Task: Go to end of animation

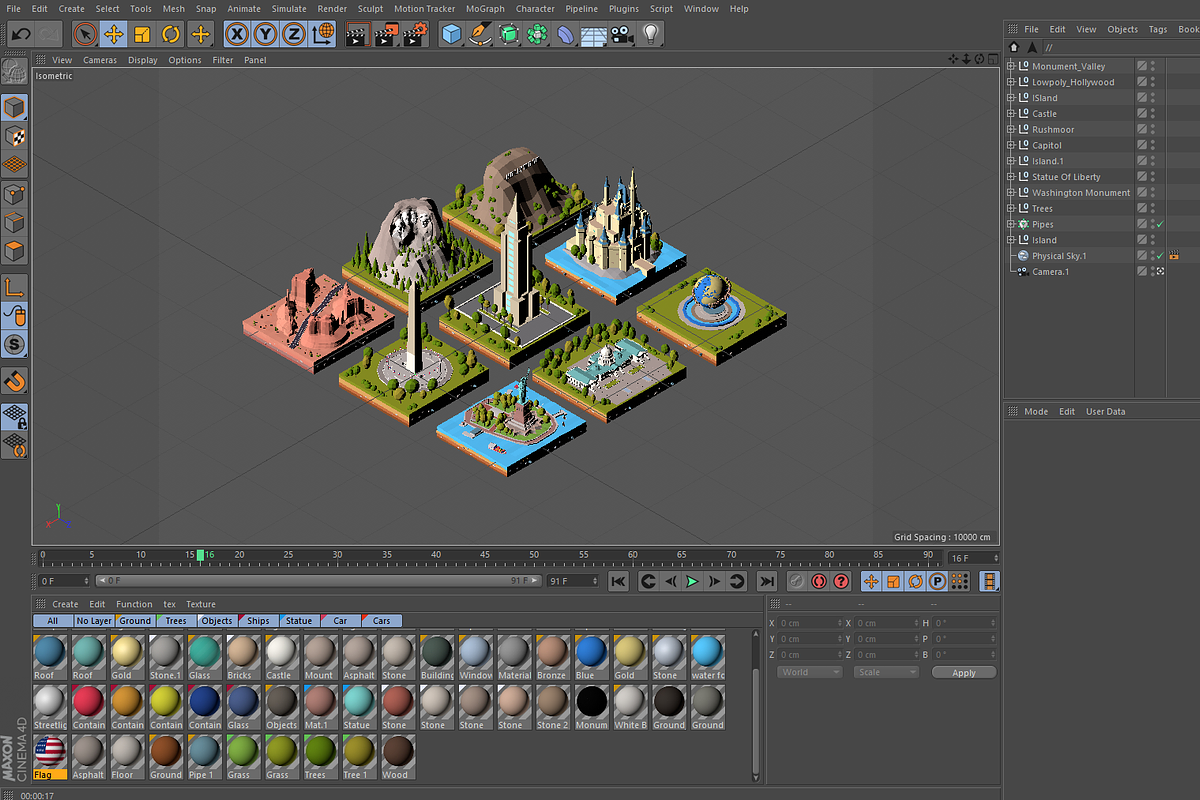Action: [767, 581]
